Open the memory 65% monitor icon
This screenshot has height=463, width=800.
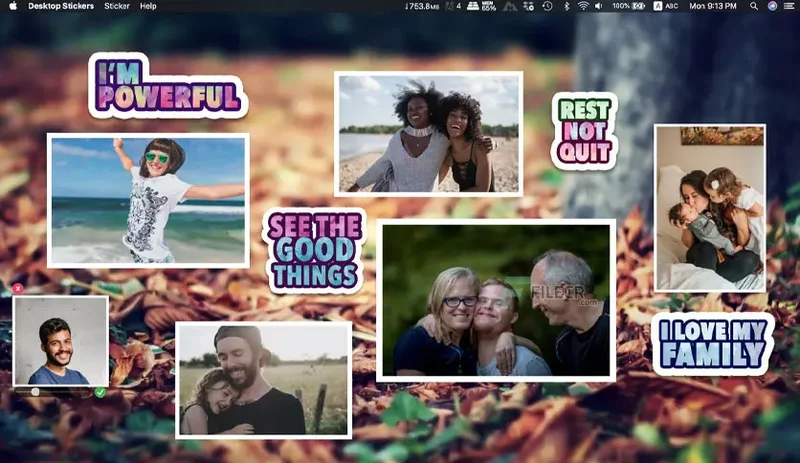point(483,6)
